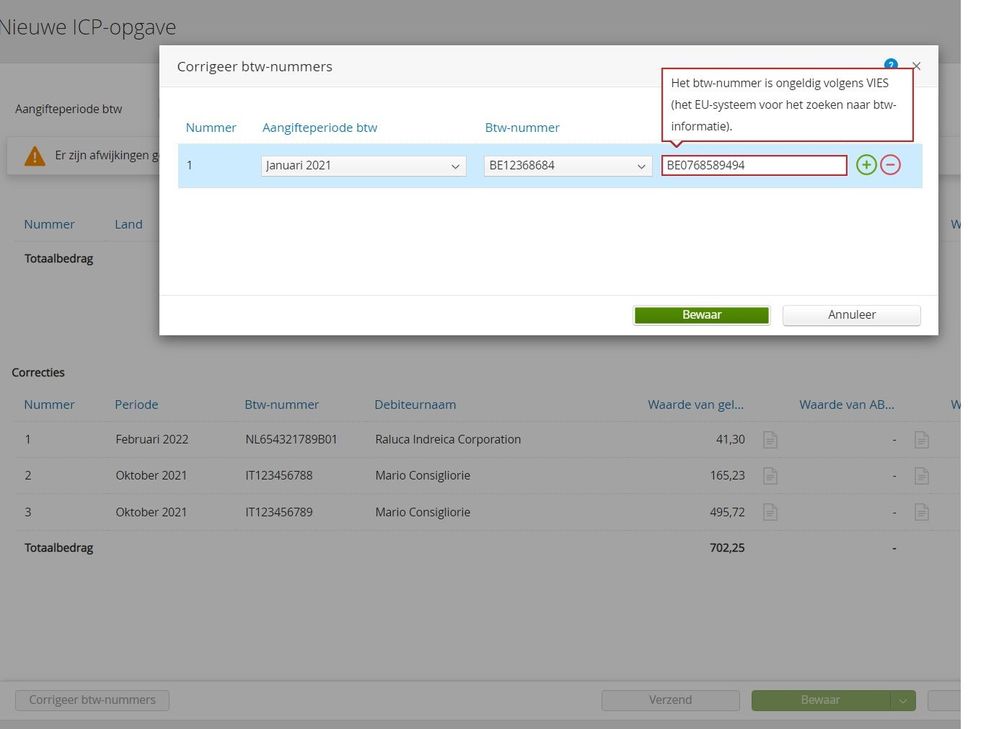Viewport: 999px width, 729px height.
Task: Open AB document icon in Februari 2022 row
Action: pyautogui.click(x=921, y=440)
